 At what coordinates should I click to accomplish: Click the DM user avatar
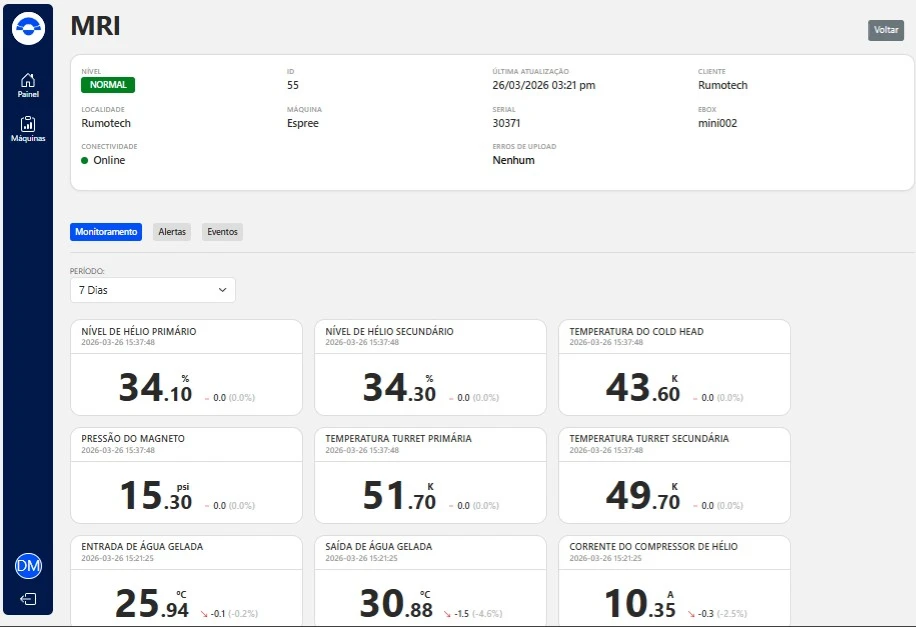[28, 567]
